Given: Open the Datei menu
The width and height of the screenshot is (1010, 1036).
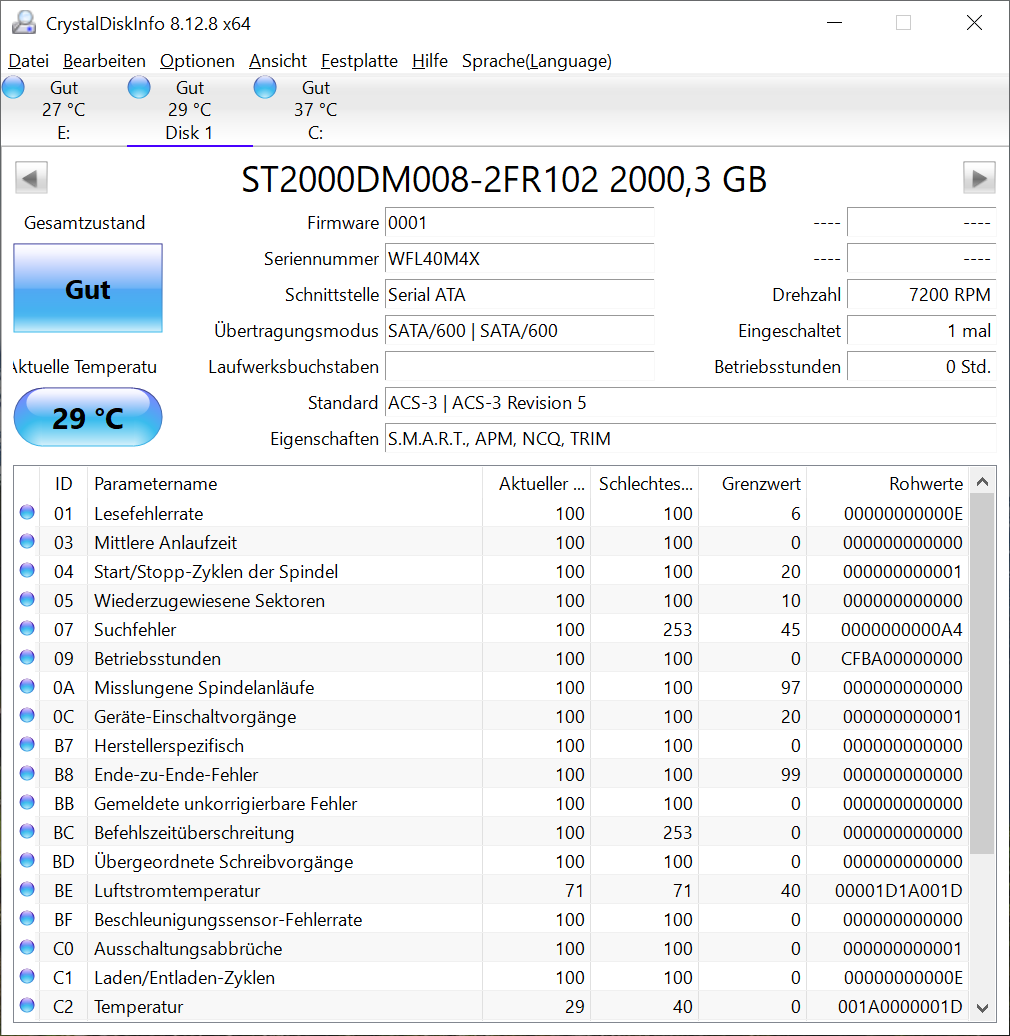Looking at the screenshot, I should coord(28,61).
